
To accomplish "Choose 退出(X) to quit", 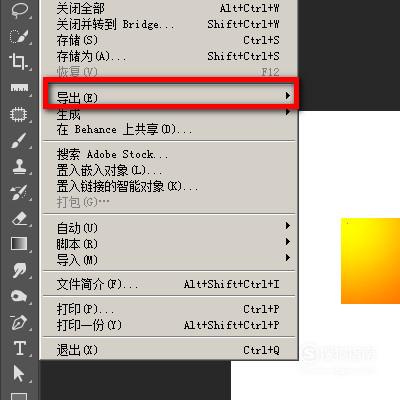I will pyautogui.click(x=169, y=350).
